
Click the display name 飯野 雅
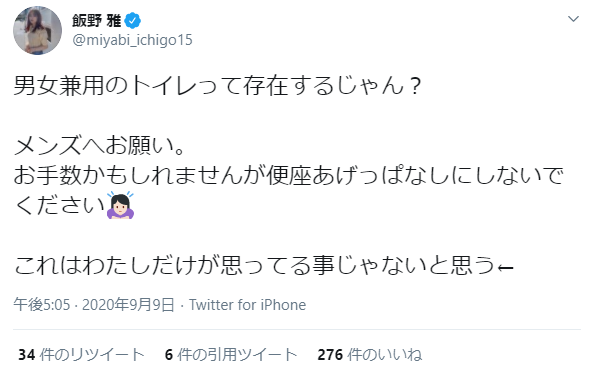click(x=96, y=20)
